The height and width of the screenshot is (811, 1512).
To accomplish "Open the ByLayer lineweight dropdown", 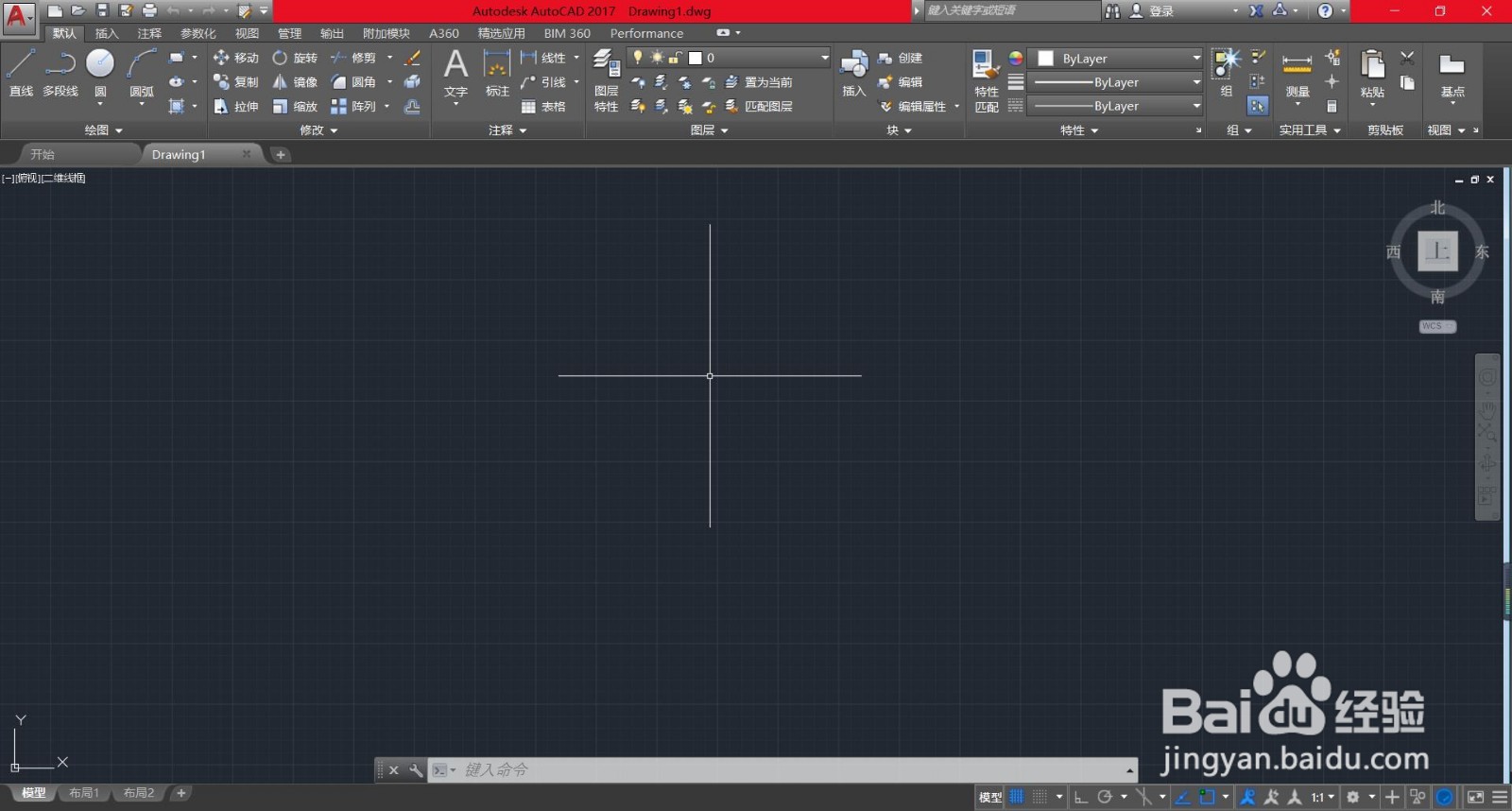I will click(1115, 82).
